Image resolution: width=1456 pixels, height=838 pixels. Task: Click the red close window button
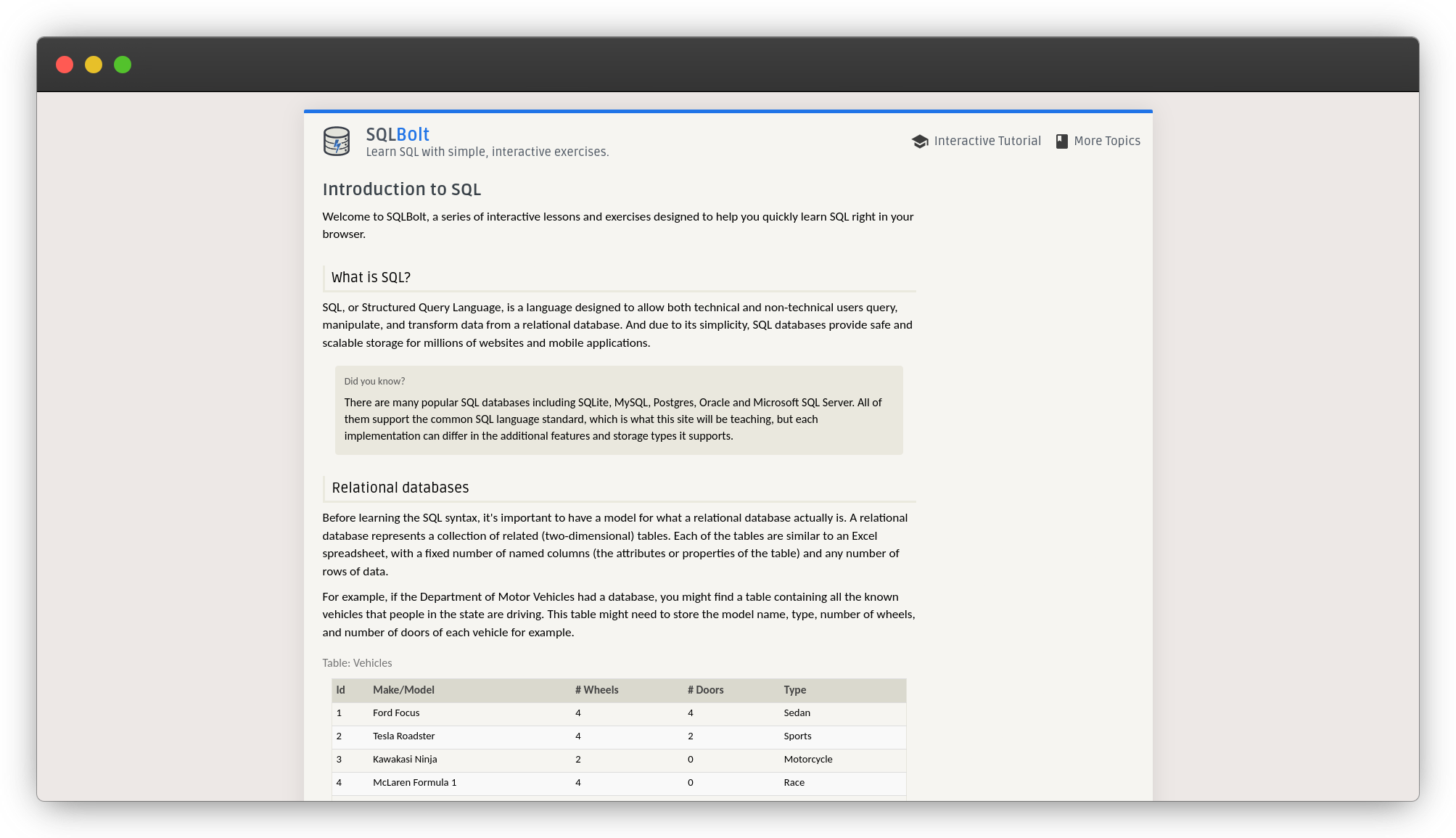pyautogui.click(x=65, y=65)
